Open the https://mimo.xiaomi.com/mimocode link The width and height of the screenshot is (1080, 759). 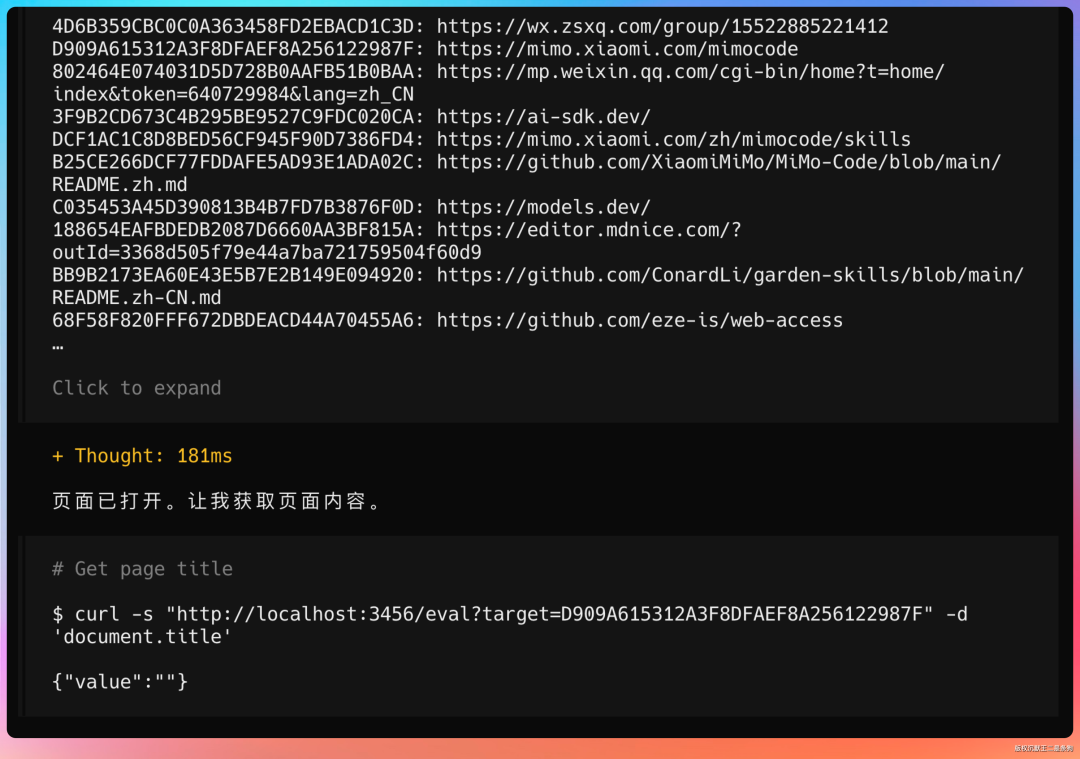pyautogui.click(x=617, y=49)
